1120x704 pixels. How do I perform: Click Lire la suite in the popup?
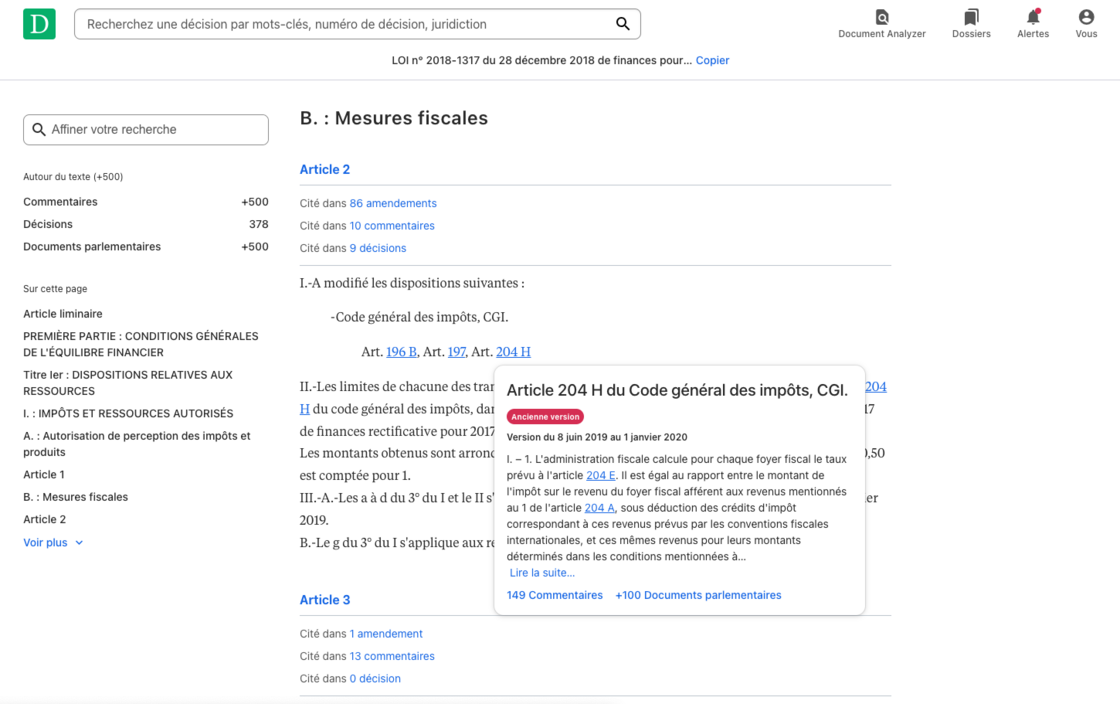coord(542,573)
